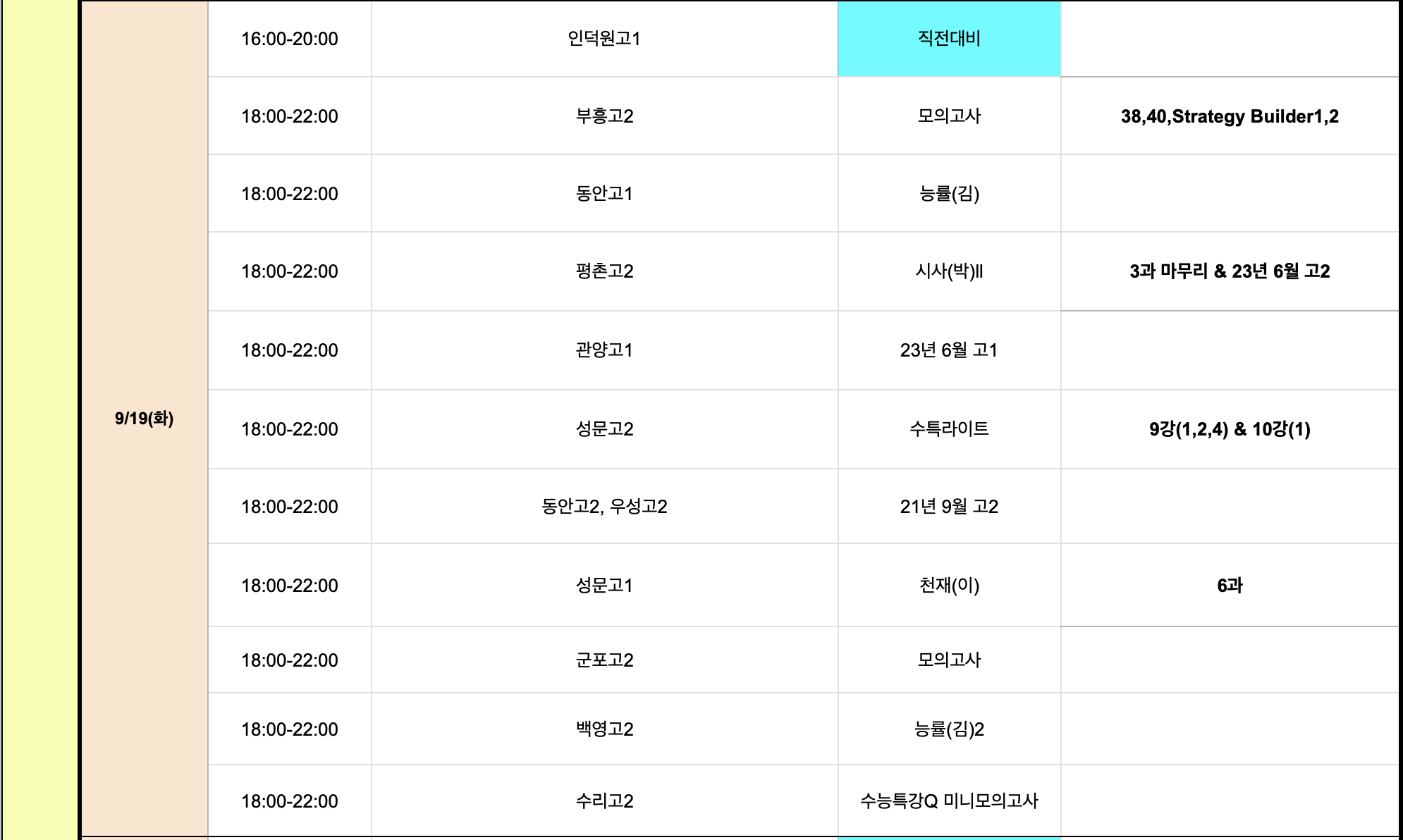Click the cyan 직전대비 cell
1403x840 pixels.
coord(949,39)
